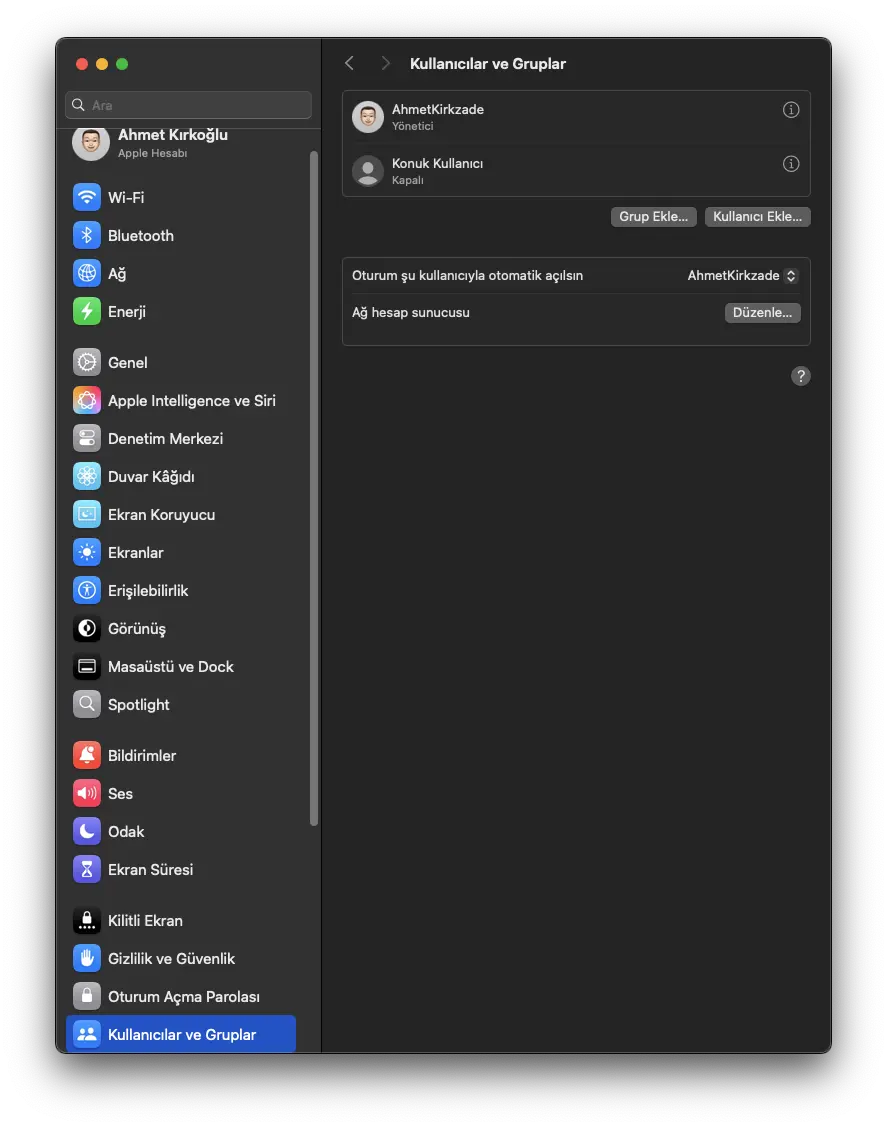Click the yellow minimize window button
Viewport: 887px width, 1127px height.
[x=102, y=64]
